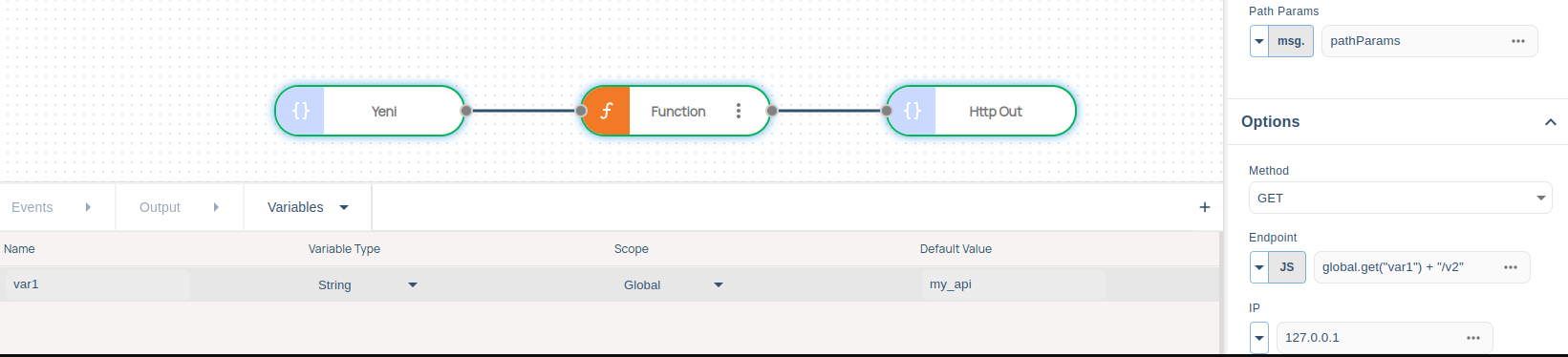Screen dimensions: 1568x357
Task: Click the Yeni node's curly braces icon
Action: (300, 111)
